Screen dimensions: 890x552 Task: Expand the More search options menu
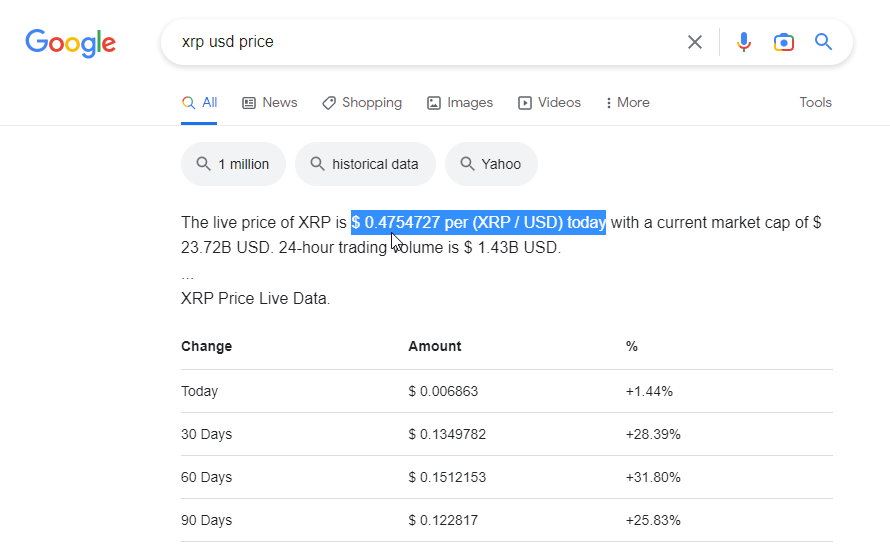(x=628, y=103)
